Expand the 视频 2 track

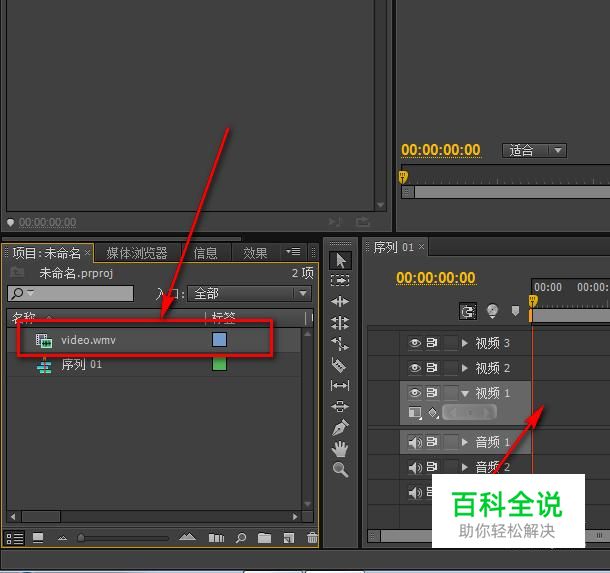(x=465, y=368)
